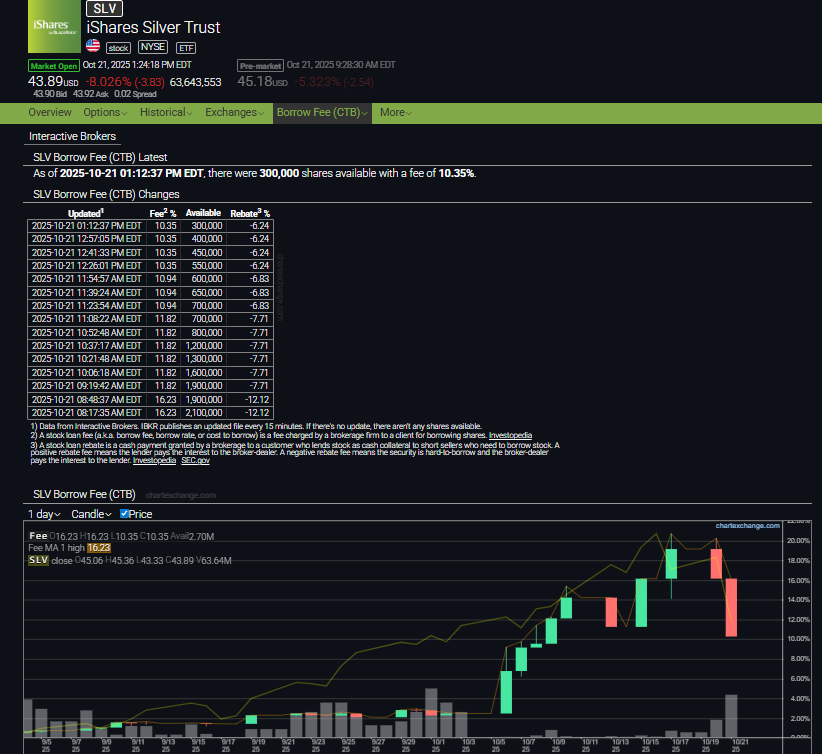This screenshot has width=822, height=754.
Task: Open the Candle chart type dropdown
Action: click(91, 514)
